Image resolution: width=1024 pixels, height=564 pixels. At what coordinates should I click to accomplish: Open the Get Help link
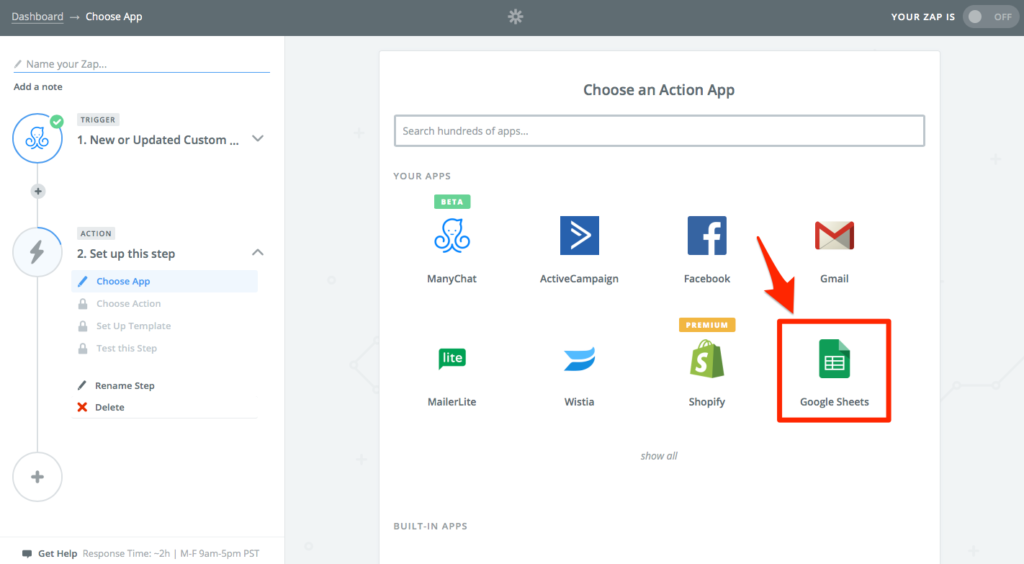coord(57,554)
